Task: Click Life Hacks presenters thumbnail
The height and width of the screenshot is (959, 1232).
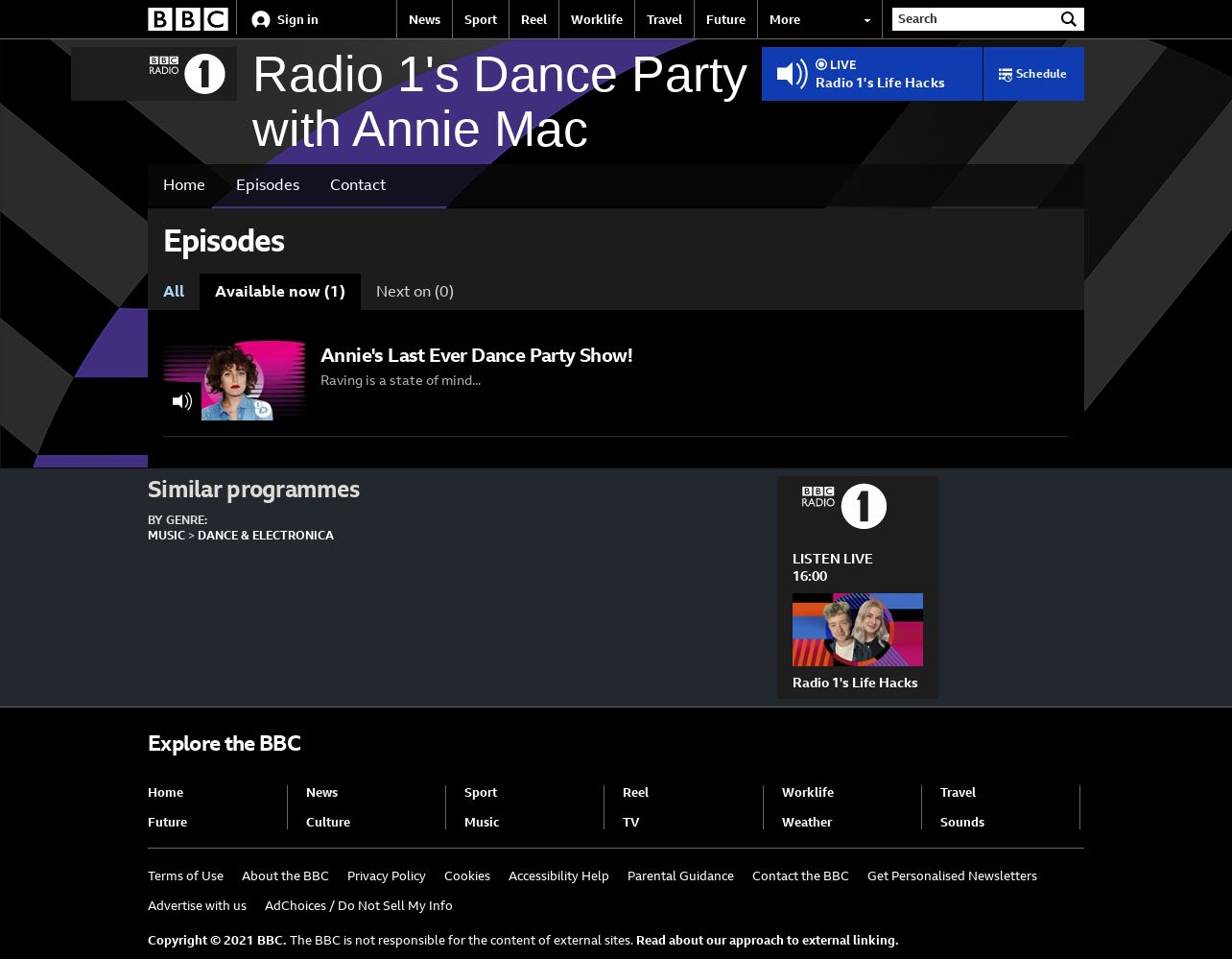Action: [858, 630]
